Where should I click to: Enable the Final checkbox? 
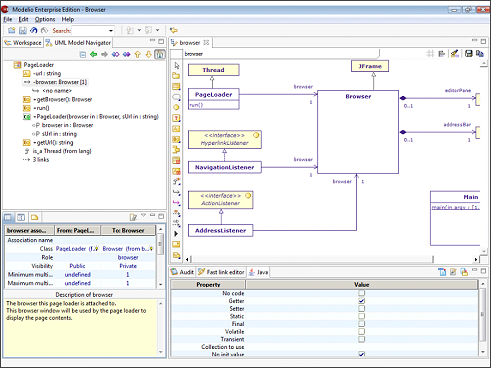362,324
